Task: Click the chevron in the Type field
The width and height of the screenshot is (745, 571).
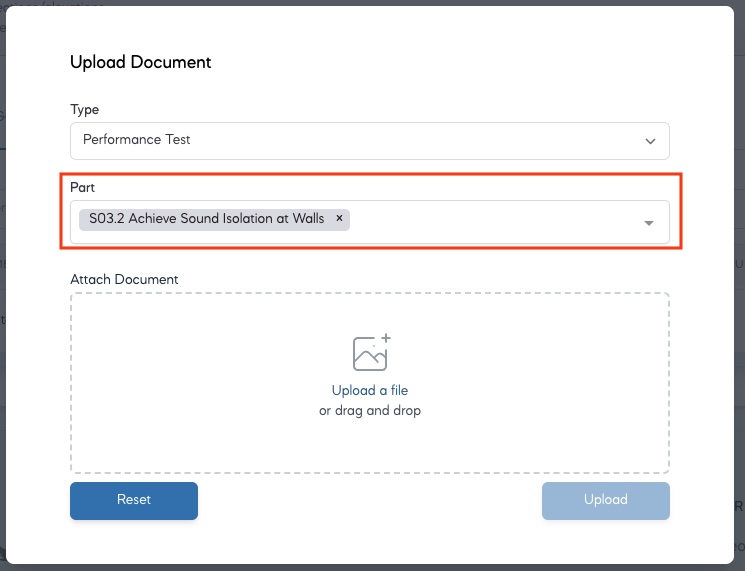Action: pyautogui.click(x=650, y=141)
